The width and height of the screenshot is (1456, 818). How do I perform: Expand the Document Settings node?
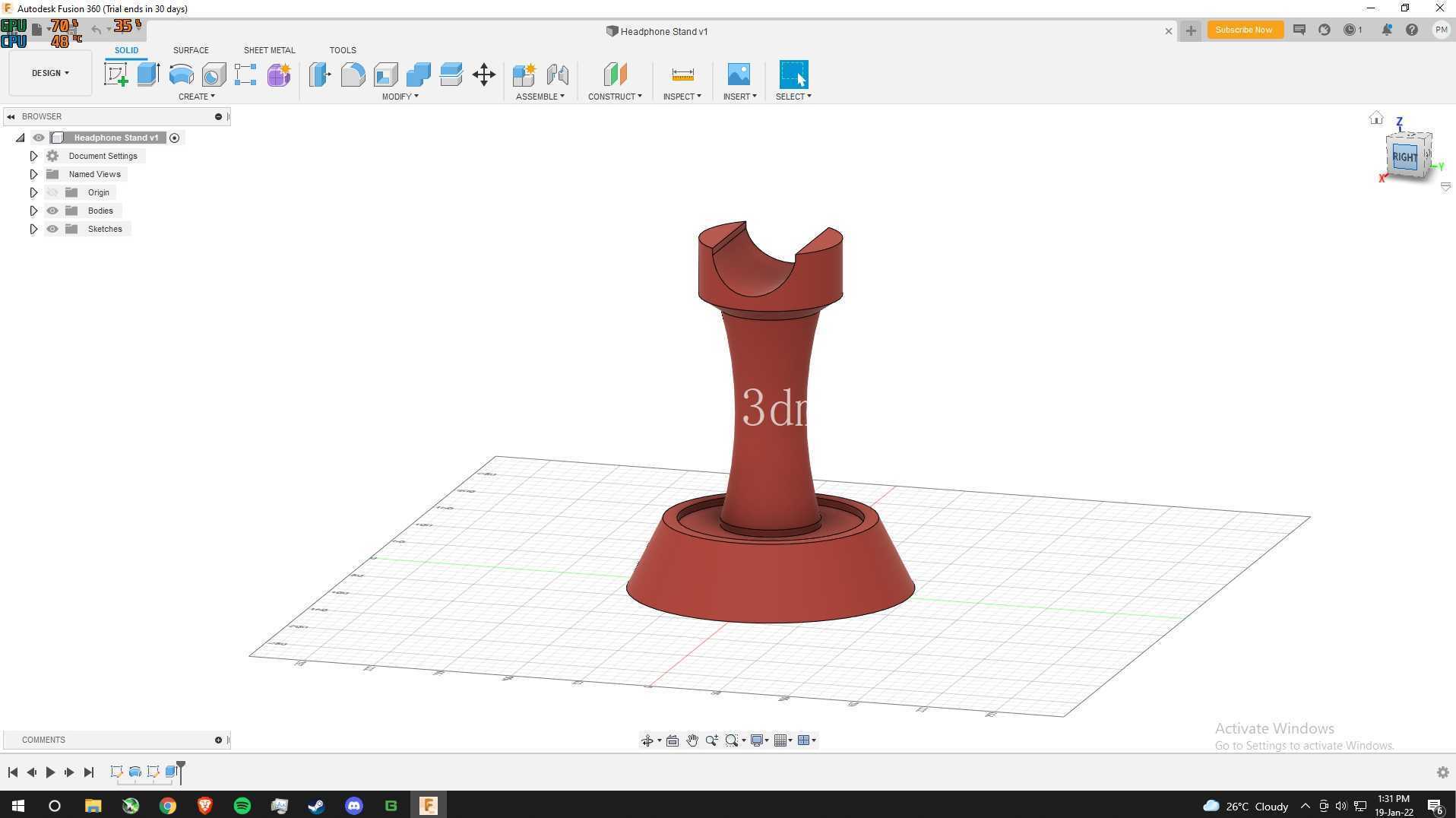tap(33, 156)
